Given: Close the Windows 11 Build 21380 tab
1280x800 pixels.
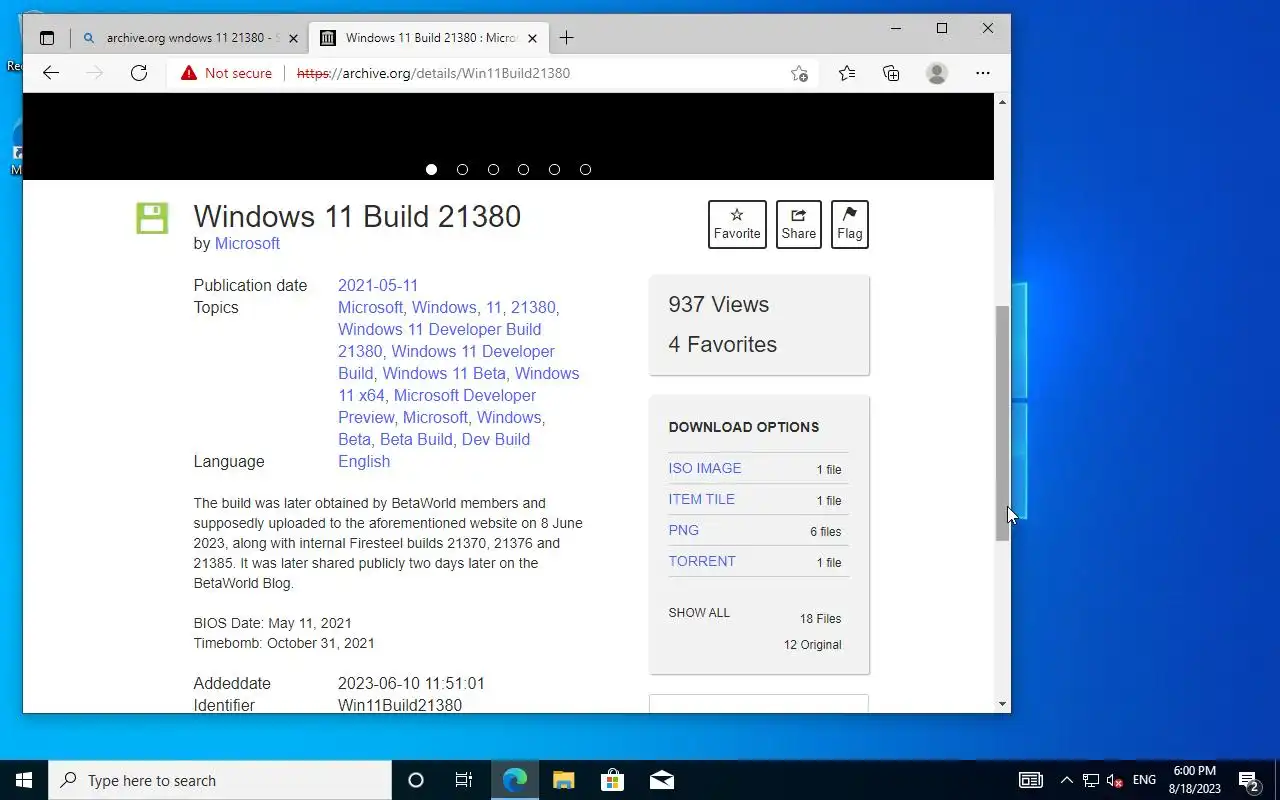Looking at the screenshot, I should pyautogui.click(x=532, y=38).
